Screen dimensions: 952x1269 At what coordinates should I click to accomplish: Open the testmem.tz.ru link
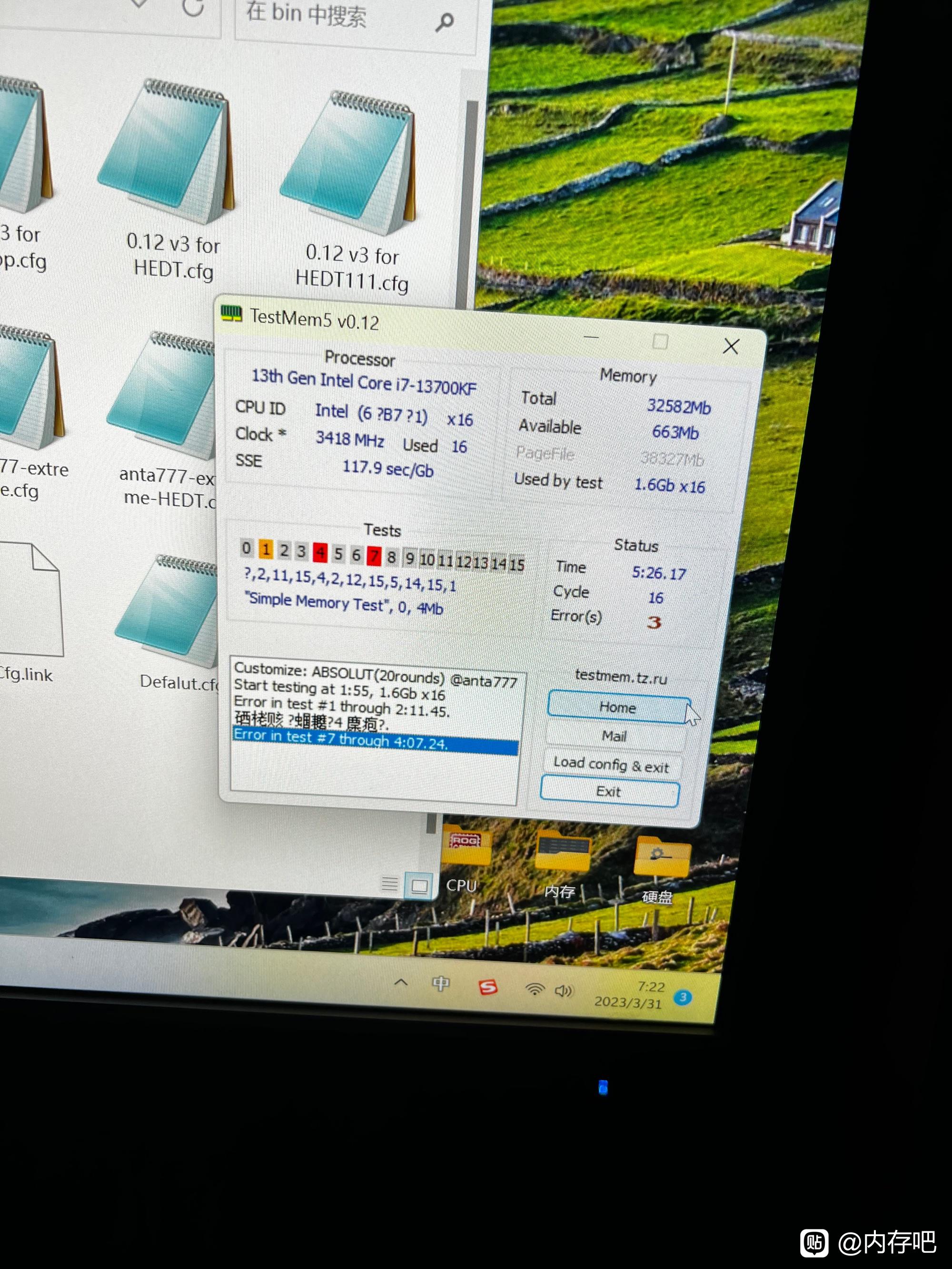click(x=621, y=677)
